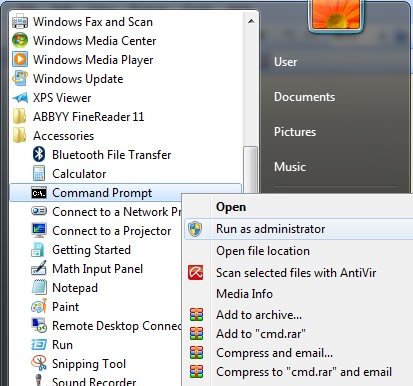Click the Notepad label
This screenshot has width=413, height=386.
(x=75, y=288)
